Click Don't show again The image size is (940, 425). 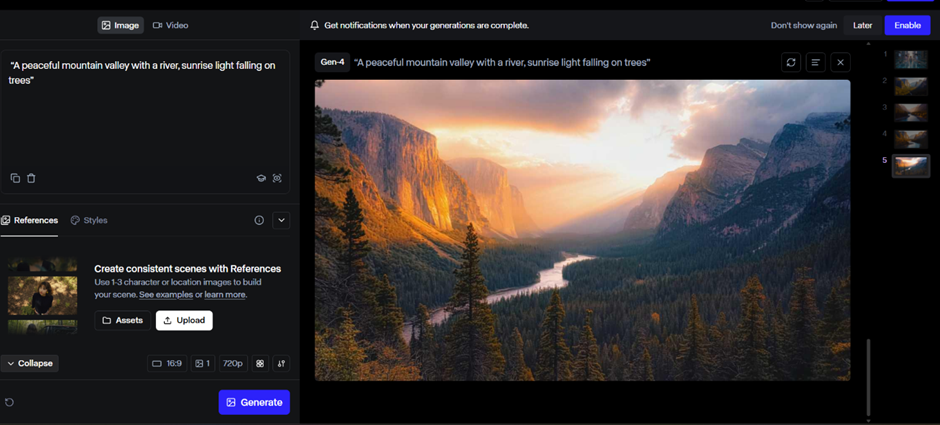[804, 25]
